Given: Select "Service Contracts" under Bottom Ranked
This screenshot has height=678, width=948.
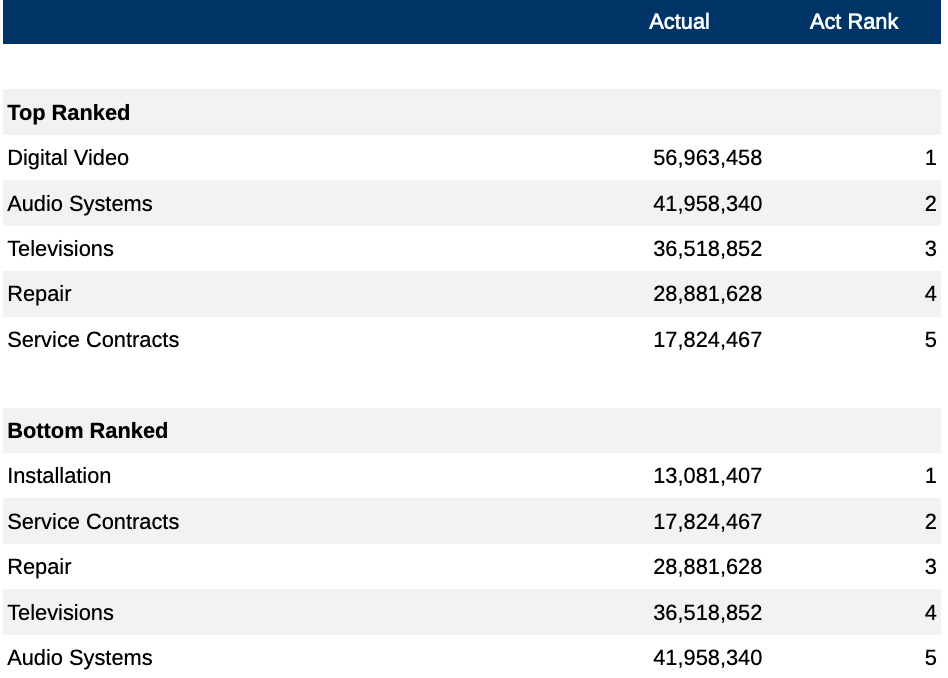Looking at the screenshot, I should pos(93,522).
